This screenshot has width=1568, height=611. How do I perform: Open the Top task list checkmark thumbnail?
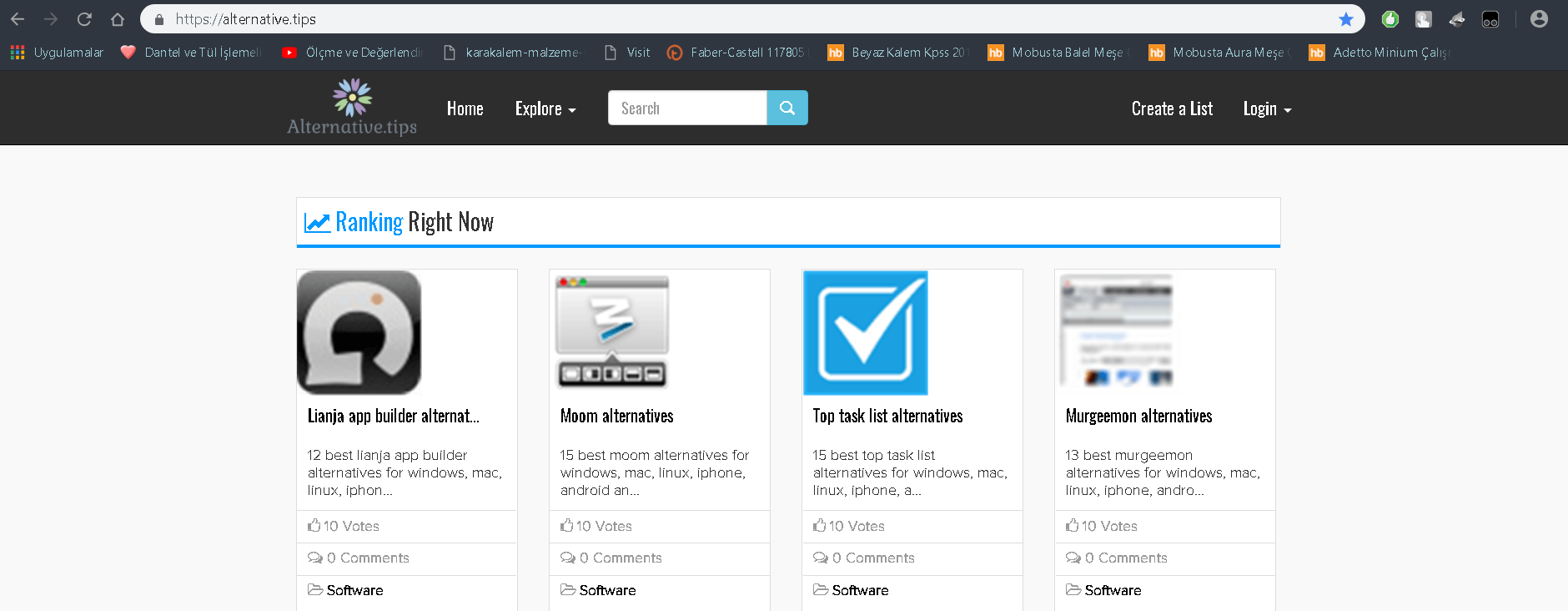[865, 332]
